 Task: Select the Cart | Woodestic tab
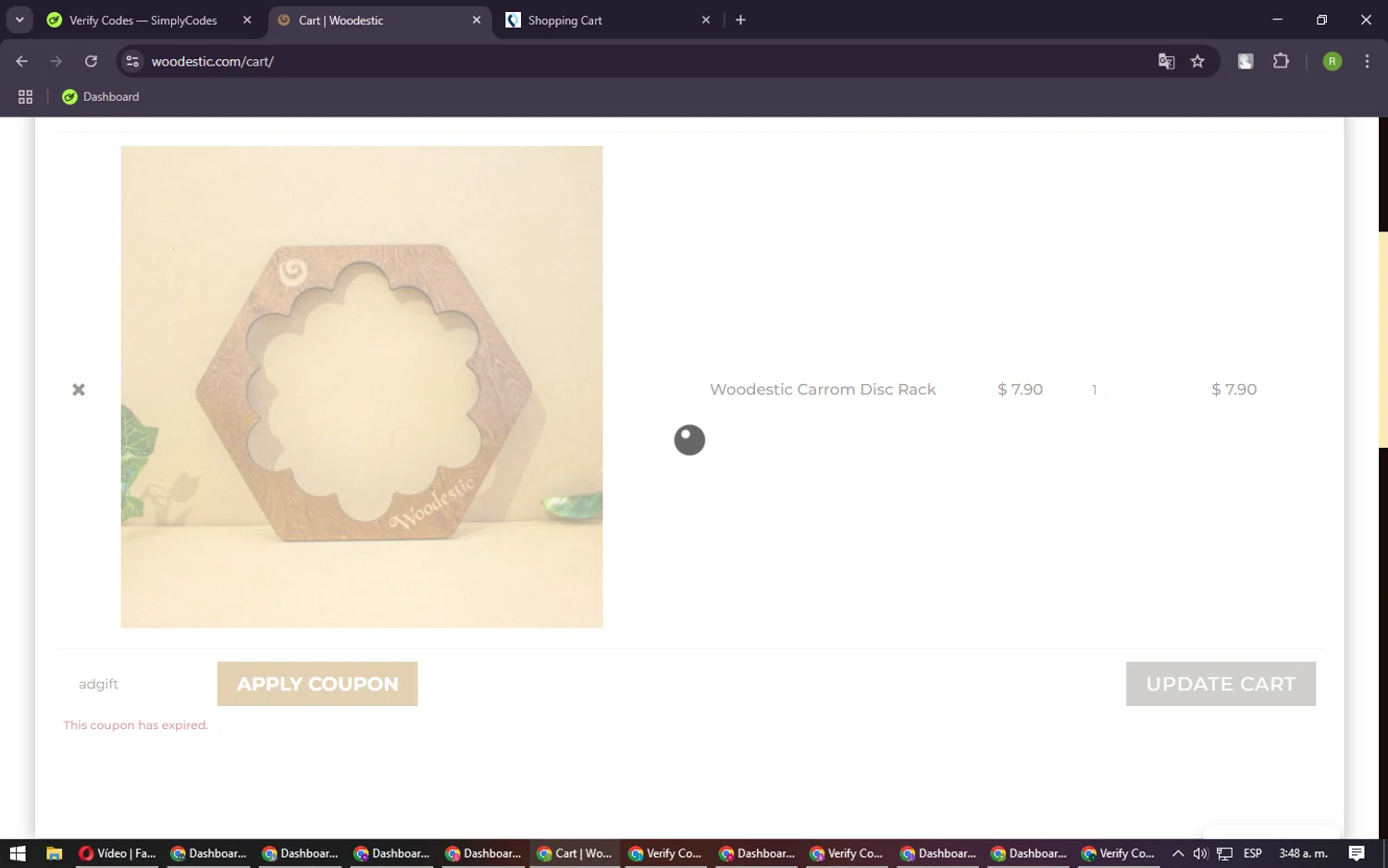(341, 20)
